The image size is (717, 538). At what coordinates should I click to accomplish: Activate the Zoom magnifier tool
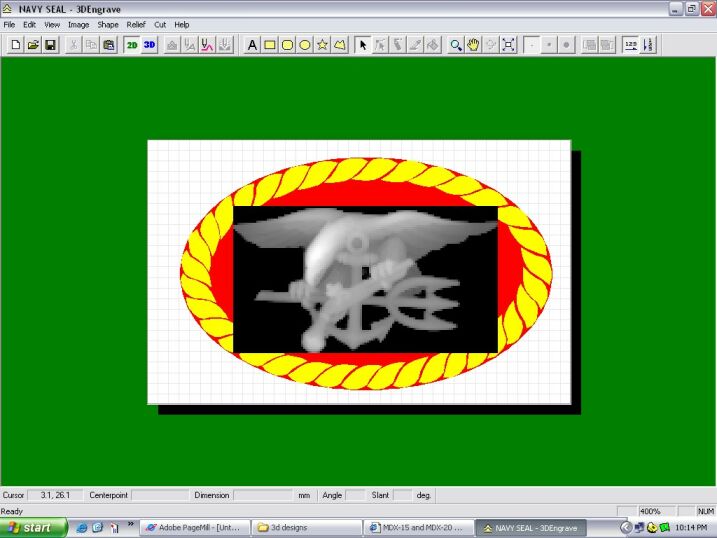tap(456, 45)
